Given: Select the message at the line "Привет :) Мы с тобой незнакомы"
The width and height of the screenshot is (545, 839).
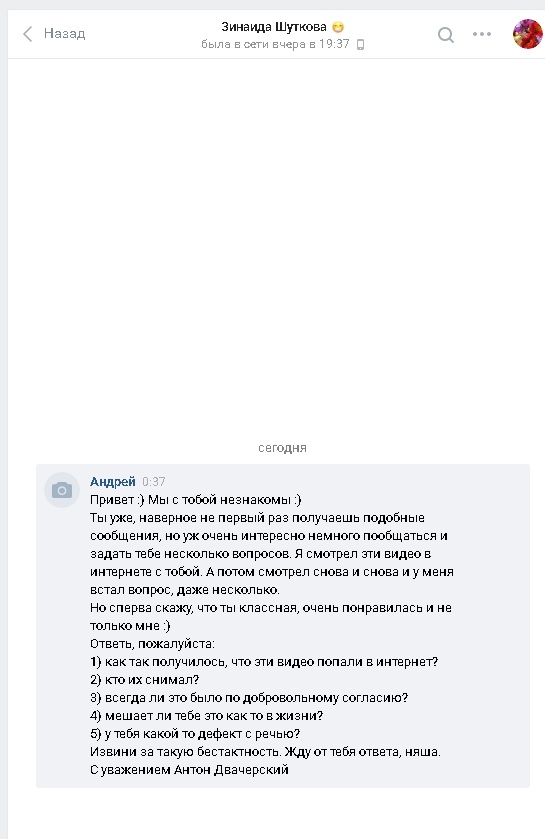Looking at the screenshot, I should 196,500.
